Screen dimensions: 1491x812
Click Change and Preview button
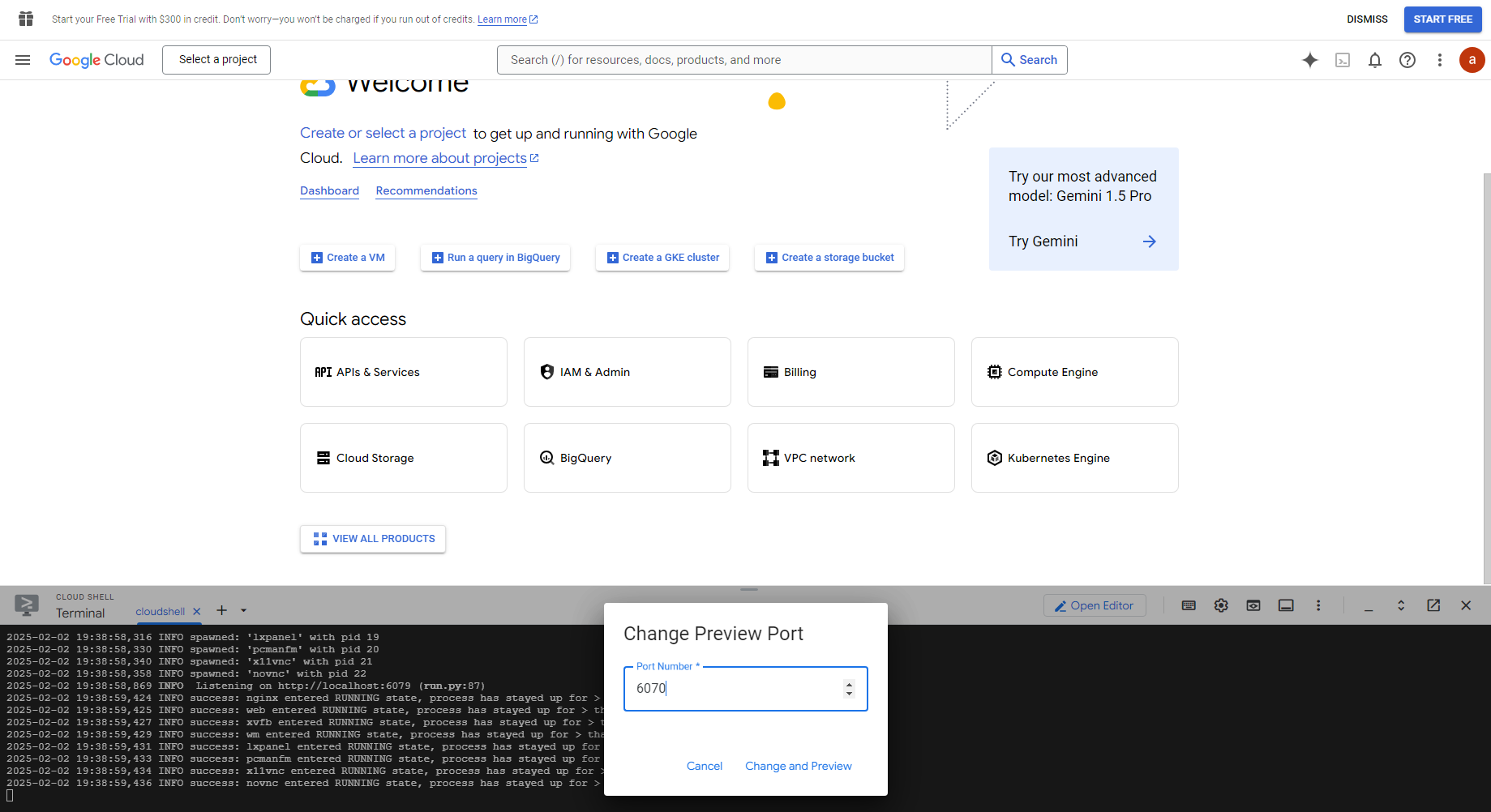pos(799,766)
